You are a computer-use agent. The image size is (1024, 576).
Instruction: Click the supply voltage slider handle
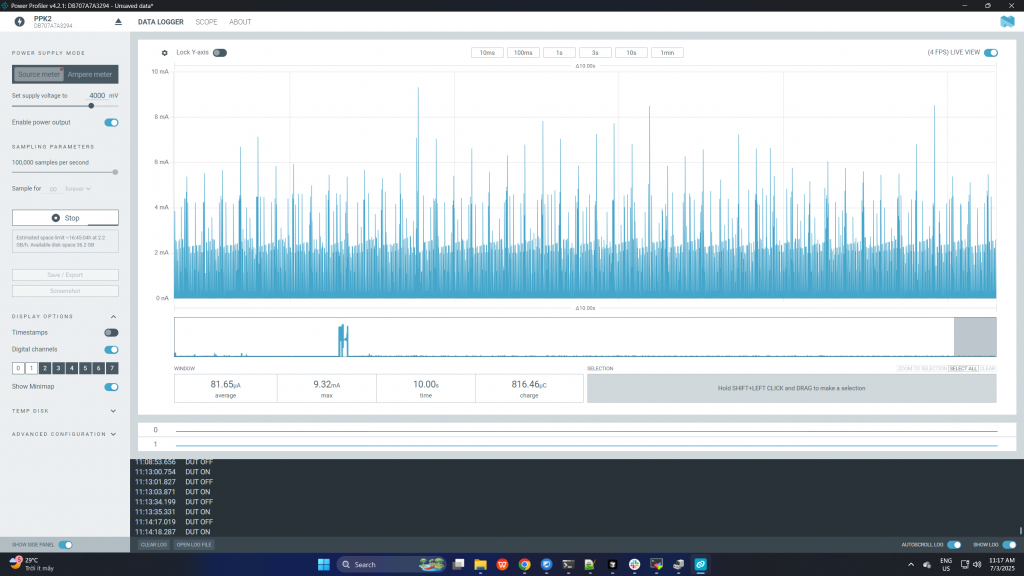coord(91,105)
